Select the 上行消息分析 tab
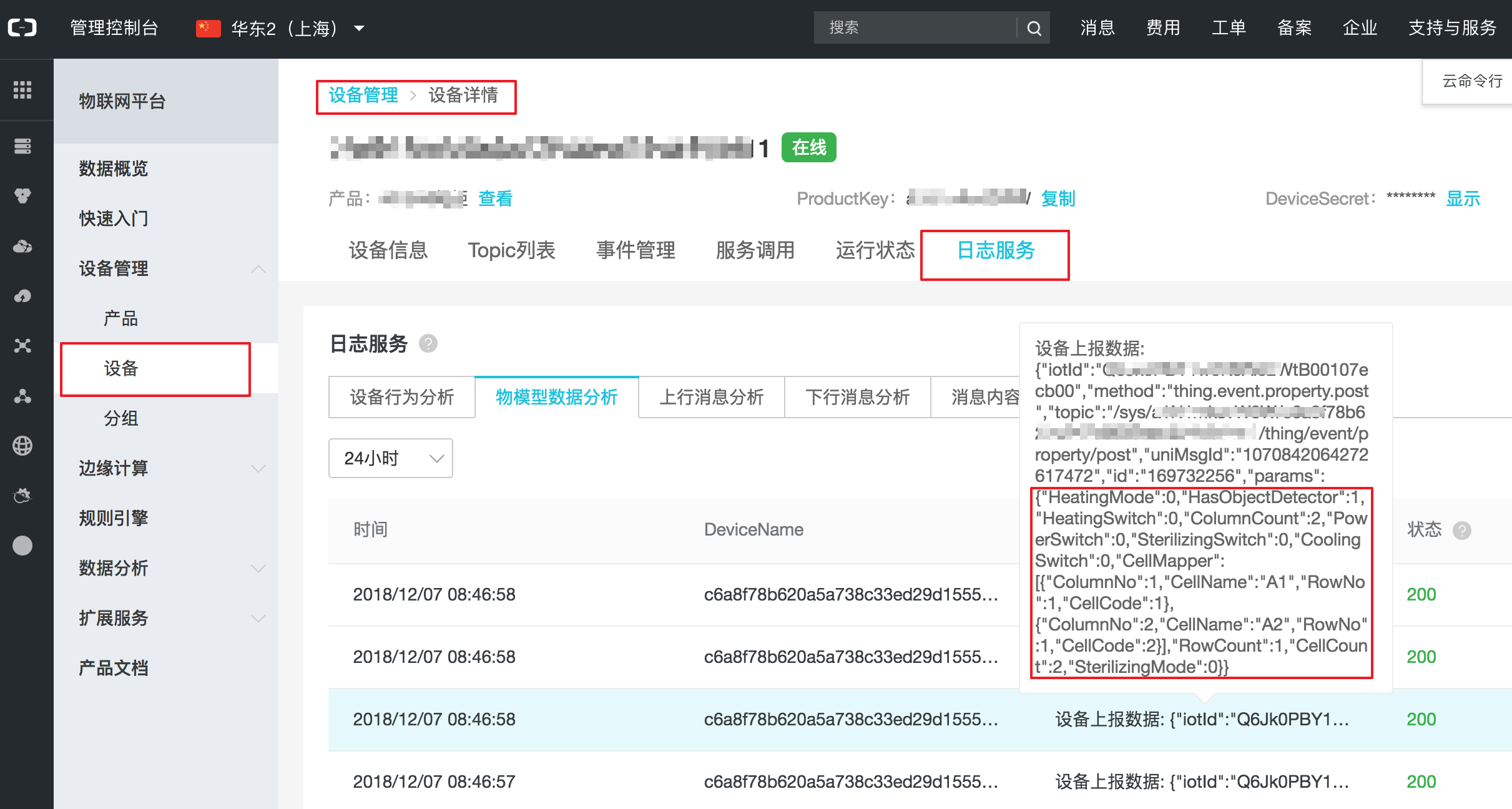Image resolution: width=1512 pixels, height=809 pixels. pyautogui.click(x=711, y=397)
